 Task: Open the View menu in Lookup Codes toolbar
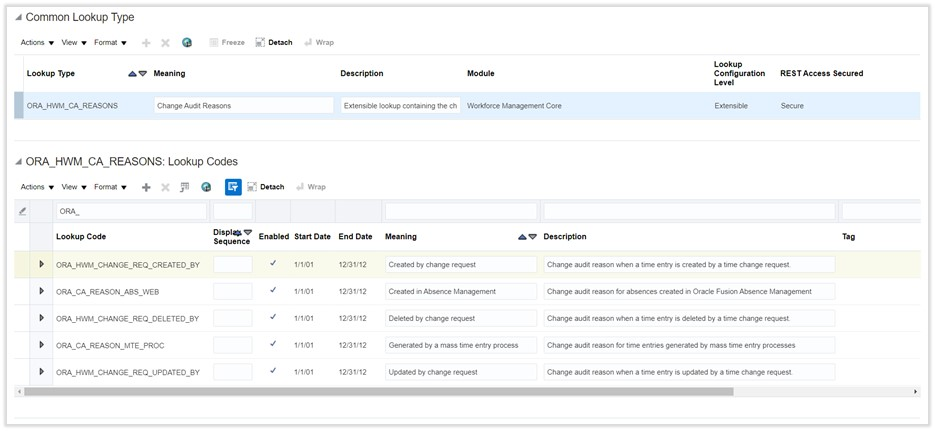74,187
